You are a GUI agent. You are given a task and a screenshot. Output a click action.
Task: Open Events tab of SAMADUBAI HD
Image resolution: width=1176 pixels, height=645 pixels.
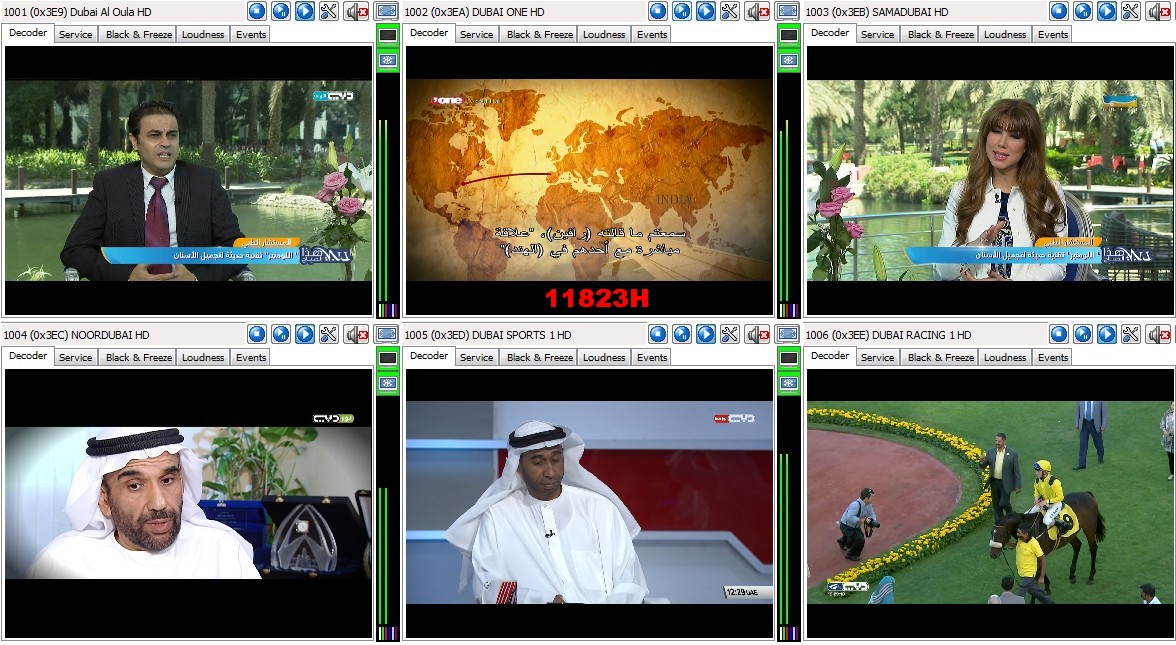click(x=1053, y=34)
